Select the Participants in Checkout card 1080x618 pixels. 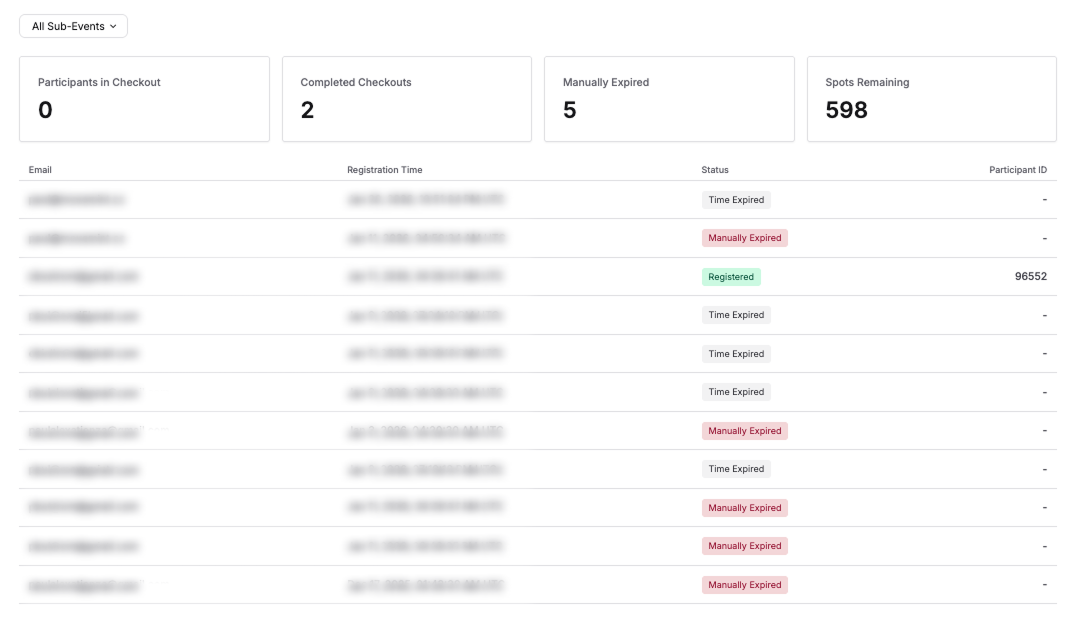click(144, 98)
